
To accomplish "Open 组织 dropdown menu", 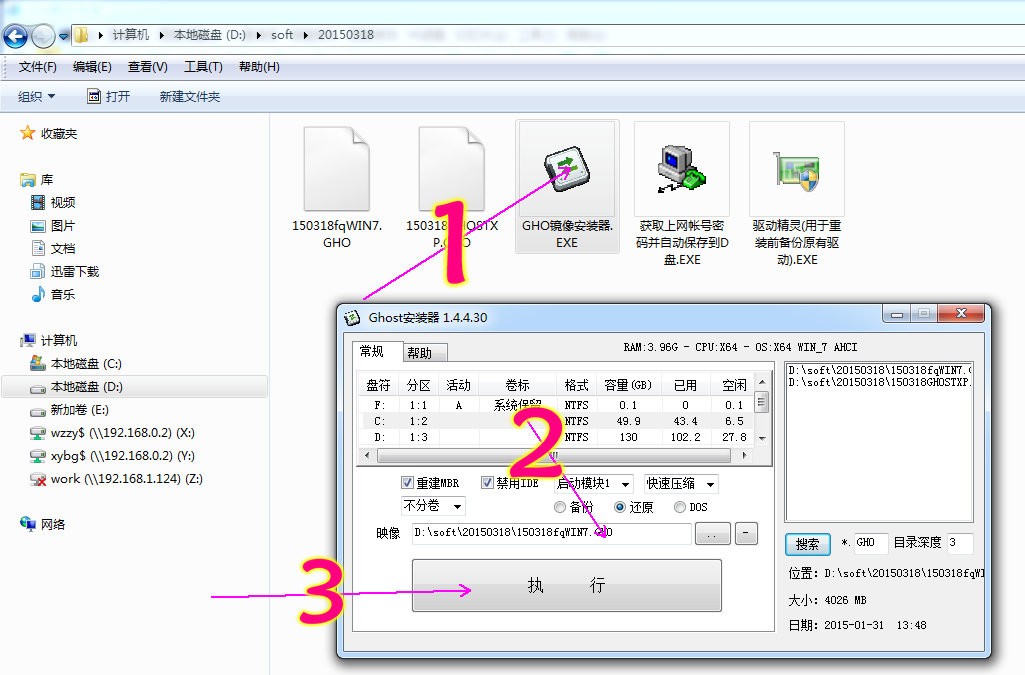I will point(37,97).
